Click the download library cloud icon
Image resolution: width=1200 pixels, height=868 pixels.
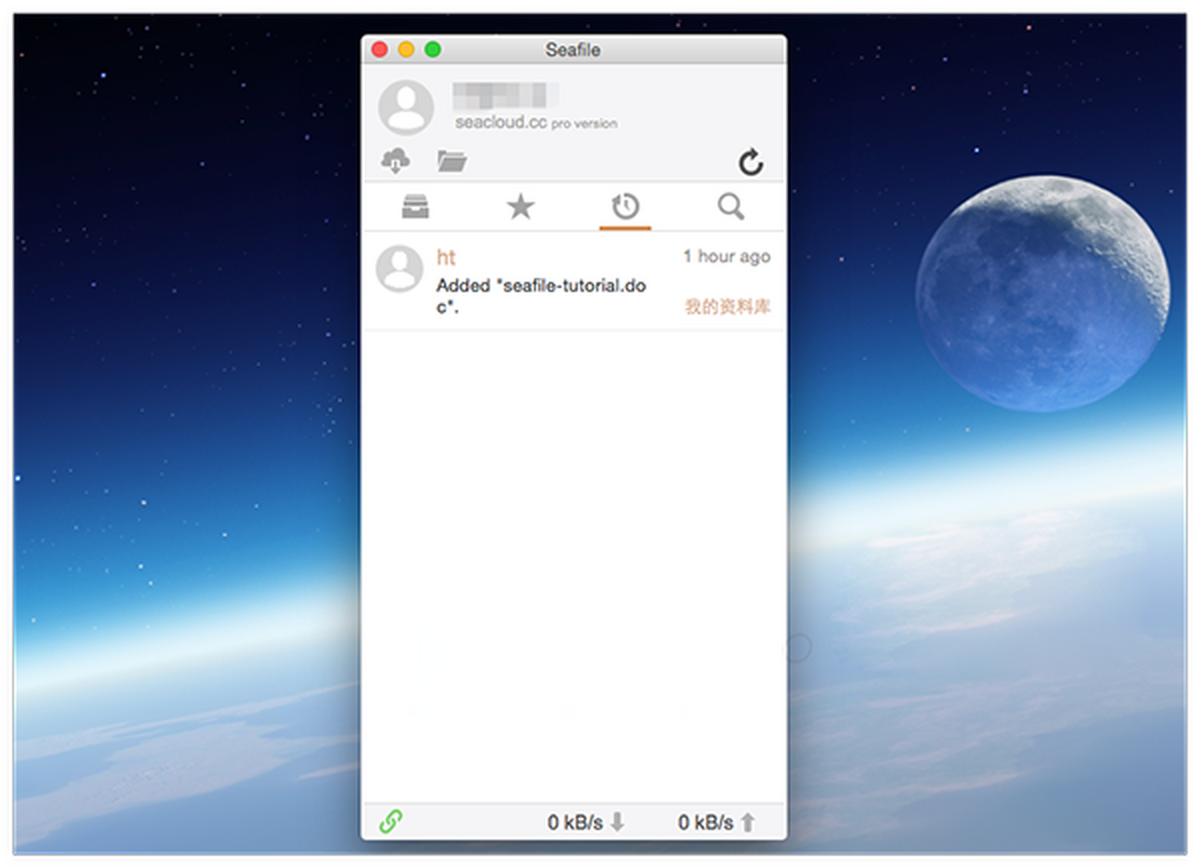pos(396,160)
